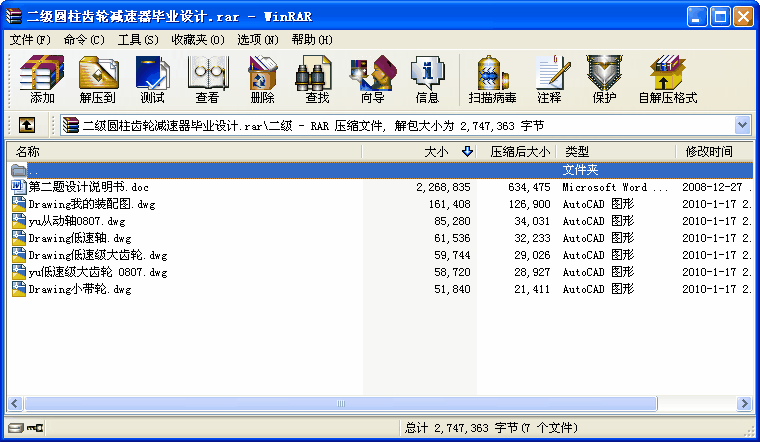Click the Word icon of 第二题设计说明书.doc

coord(18,187)
